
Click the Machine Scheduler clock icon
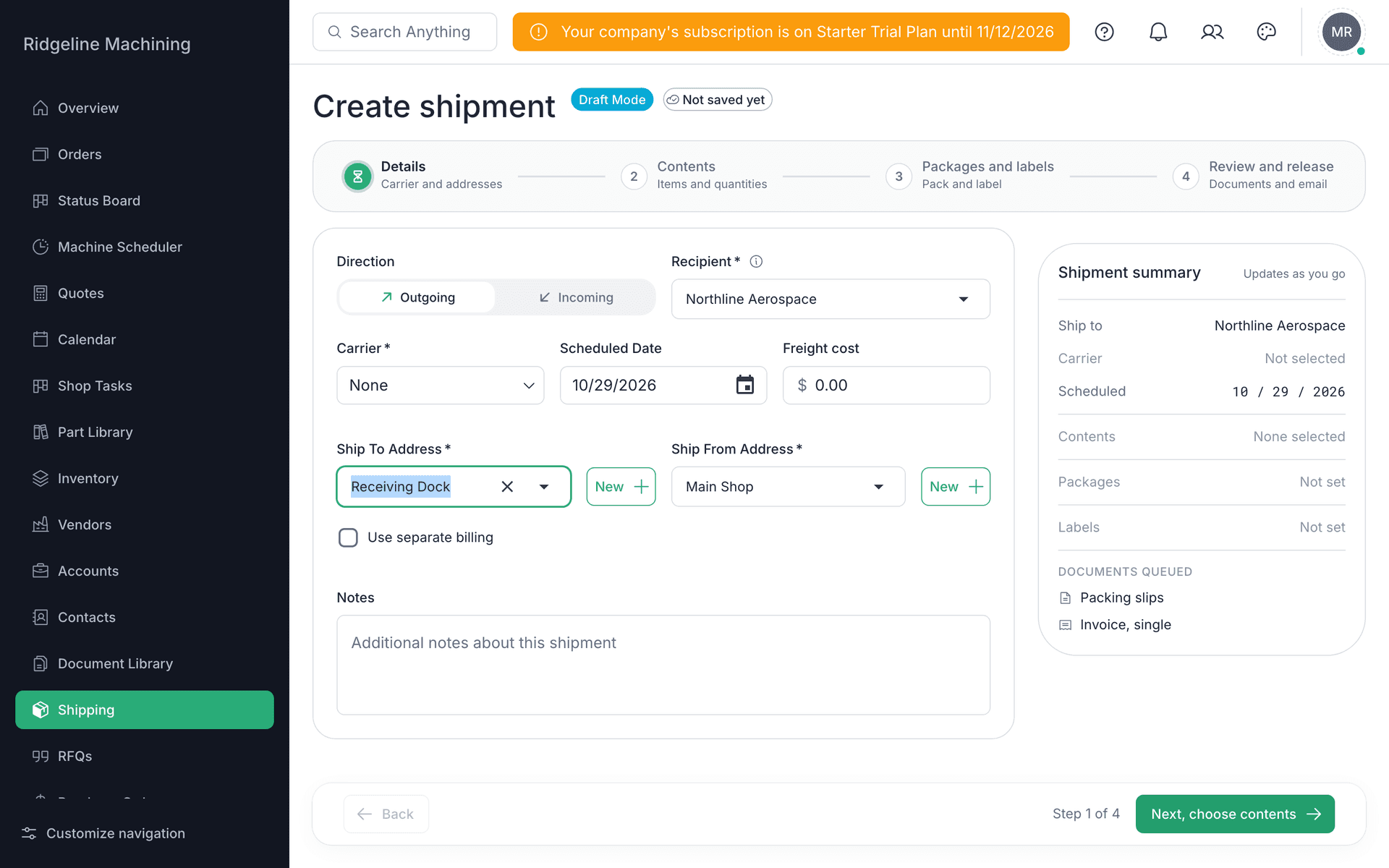pyautogui.click(x=41, y=247)
